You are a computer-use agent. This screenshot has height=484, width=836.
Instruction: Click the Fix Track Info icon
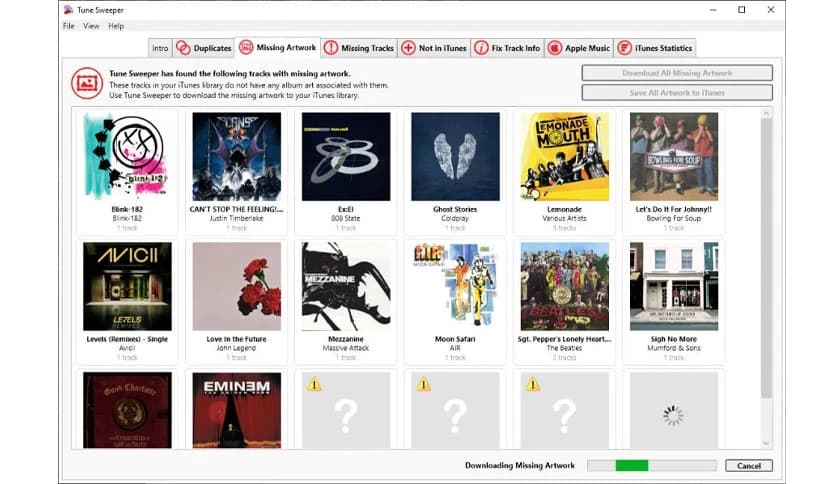coord(481,48)
